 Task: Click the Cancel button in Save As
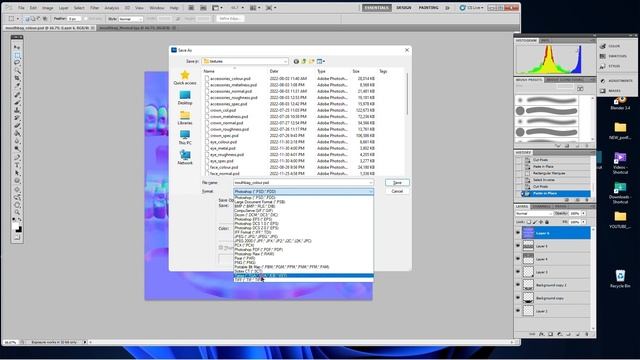pos(397,191)
